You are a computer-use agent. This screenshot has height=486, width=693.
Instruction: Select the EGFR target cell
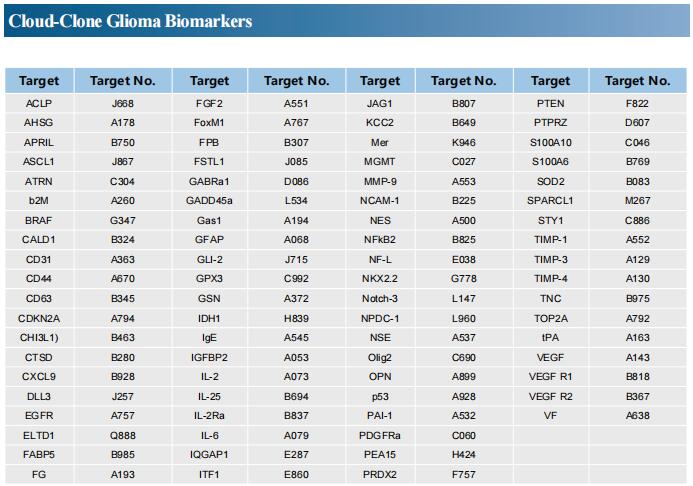click(x=39, y=415)
